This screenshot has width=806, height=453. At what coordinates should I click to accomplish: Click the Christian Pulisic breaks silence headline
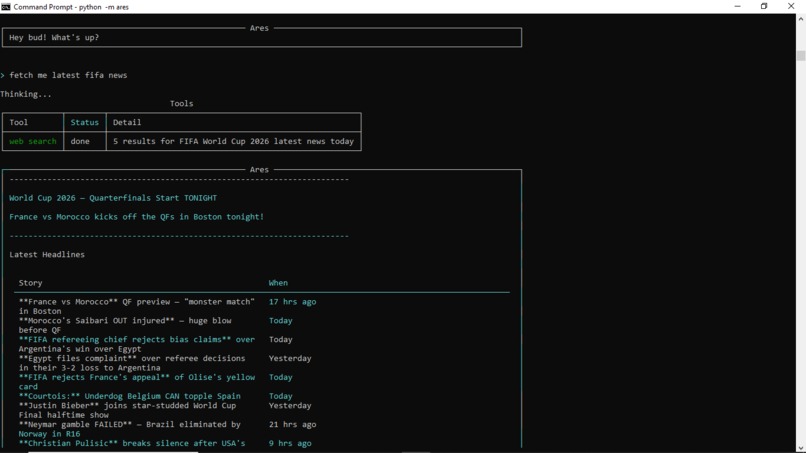pyautogui.click(x=132, y=443)
